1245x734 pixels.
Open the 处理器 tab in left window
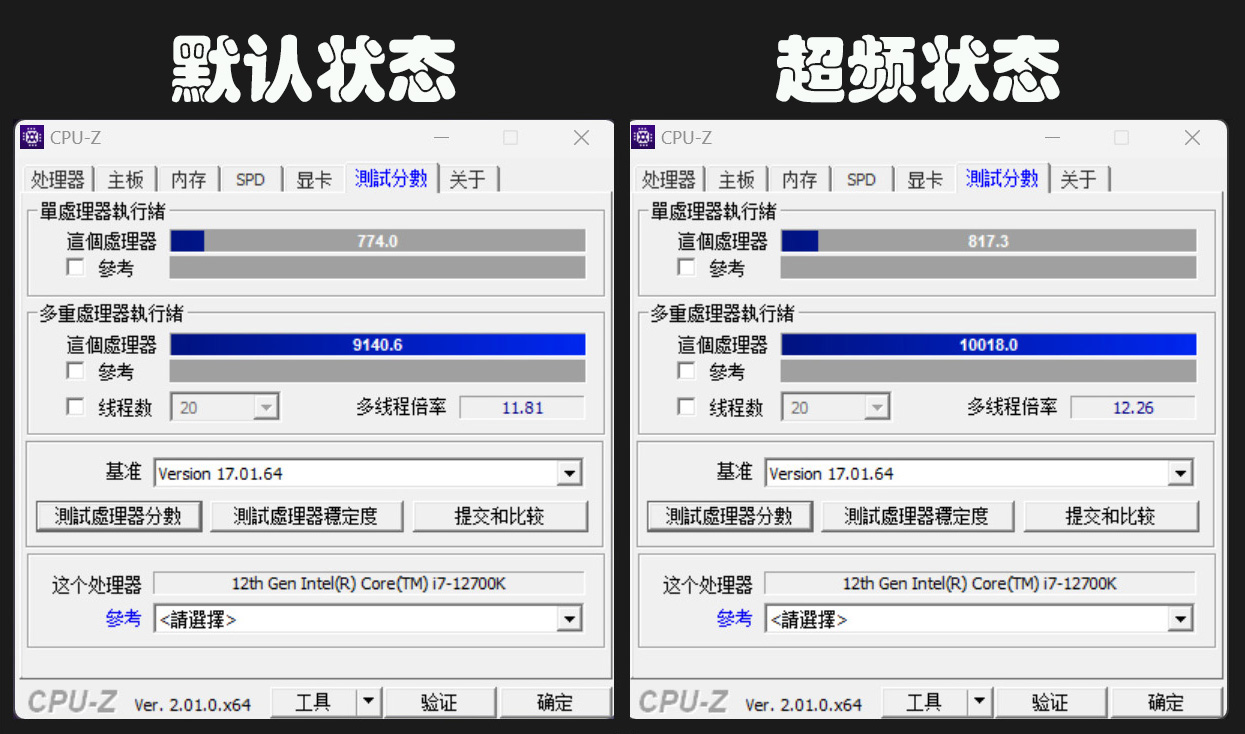[58, 180]
